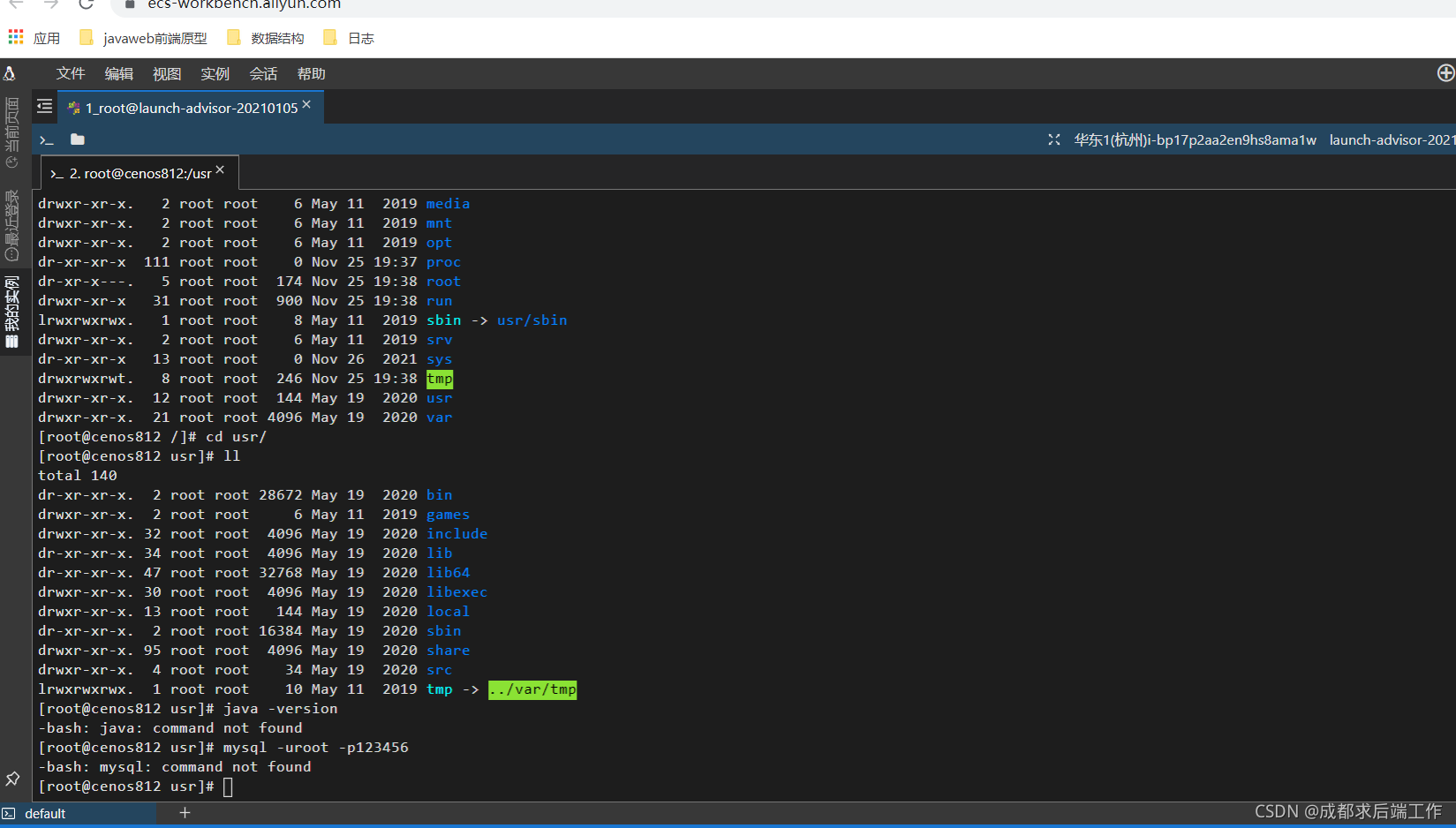Click the 'lib64' directory name

[448, 573]
